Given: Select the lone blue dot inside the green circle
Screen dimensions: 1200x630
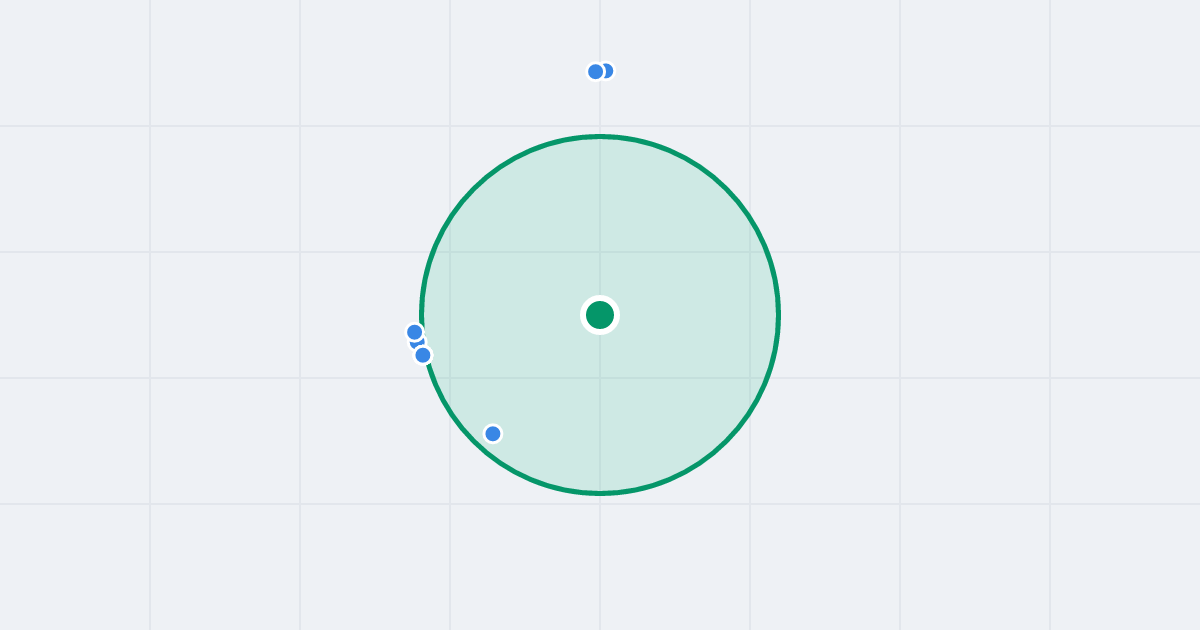Looking at the screenshot, I should pyautogui.click(x=493, y=433).
